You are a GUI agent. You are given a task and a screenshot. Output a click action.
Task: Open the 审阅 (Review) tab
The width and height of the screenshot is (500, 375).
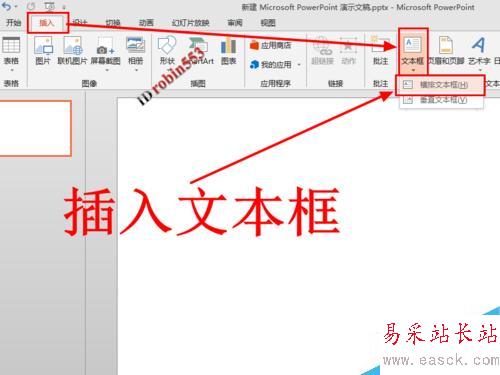[235, 23]
